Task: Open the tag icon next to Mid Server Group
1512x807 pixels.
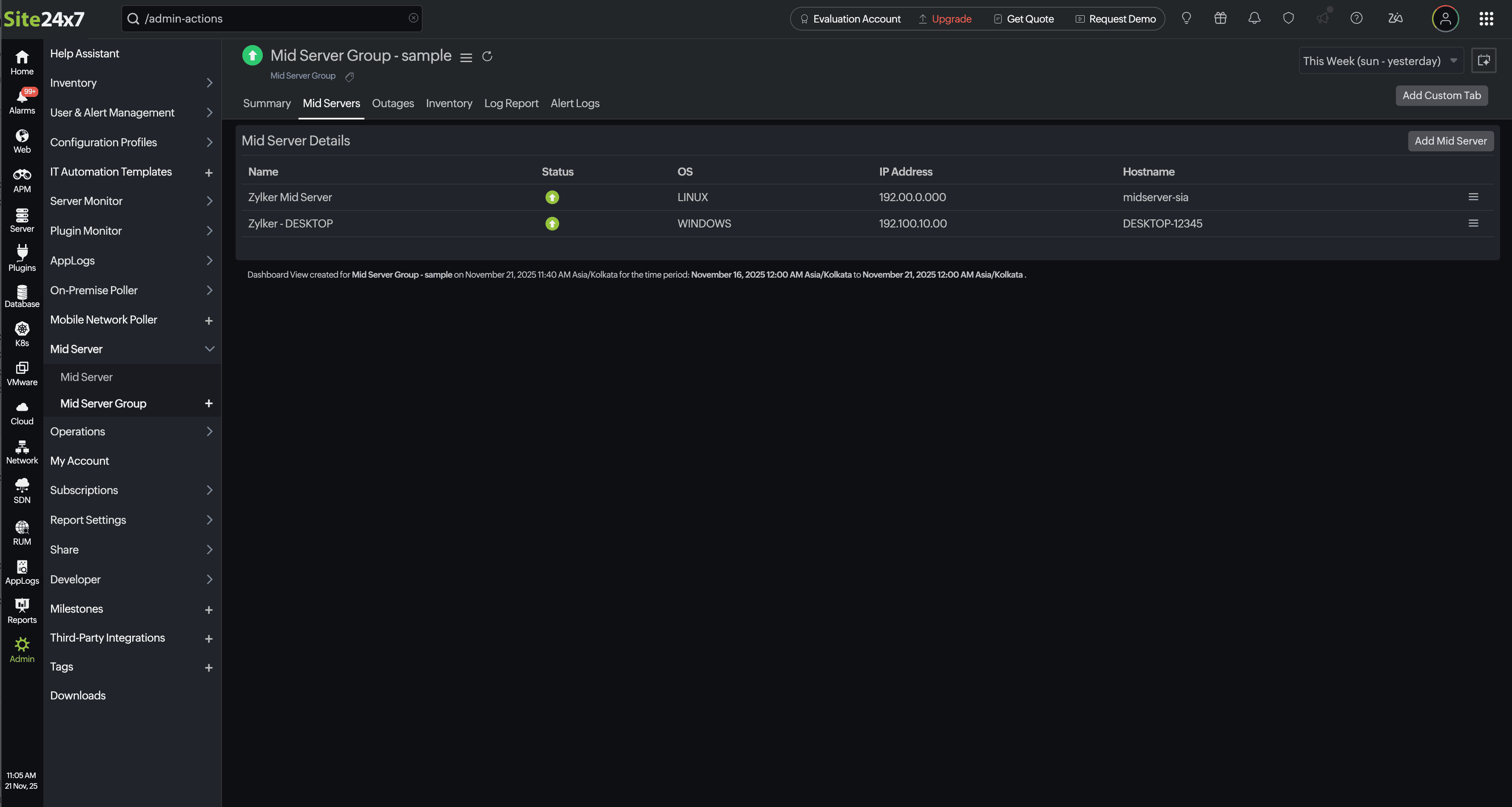Action: (x=349, y=76)
